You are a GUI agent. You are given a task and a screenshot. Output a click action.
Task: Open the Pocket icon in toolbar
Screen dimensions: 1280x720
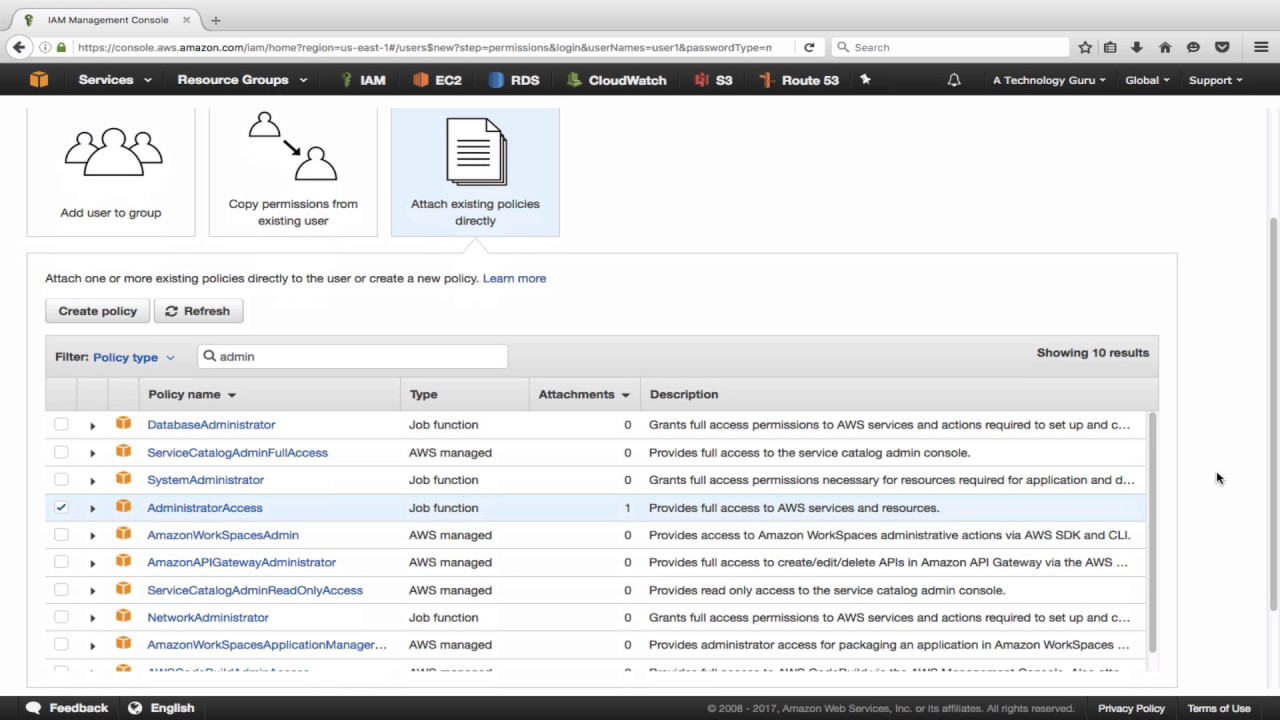point(1222,47)
